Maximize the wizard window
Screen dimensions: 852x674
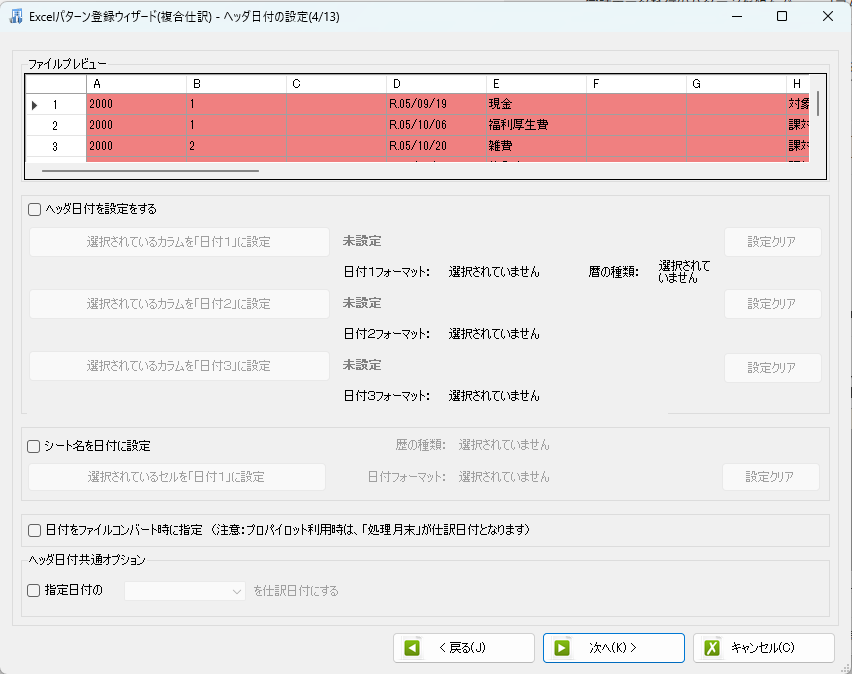pos(782,17)
